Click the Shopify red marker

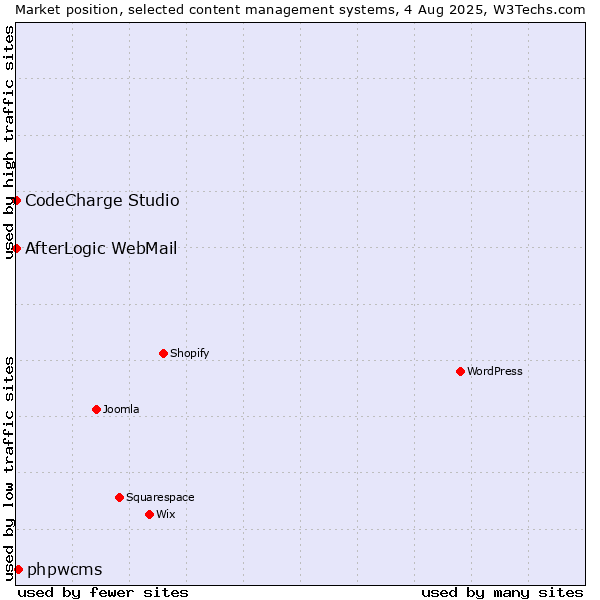click(x=163, y=354)
